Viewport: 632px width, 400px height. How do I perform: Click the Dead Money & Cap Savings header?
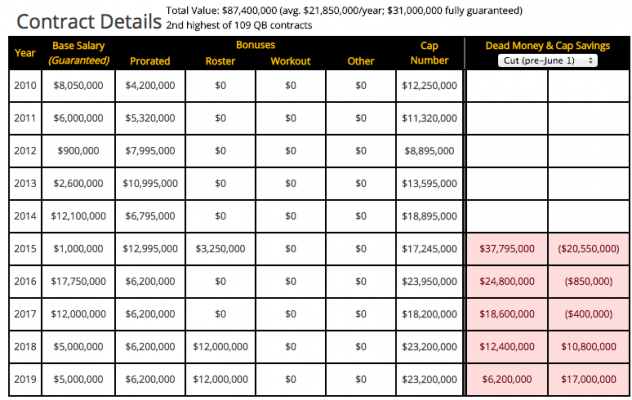pos(547,46)
